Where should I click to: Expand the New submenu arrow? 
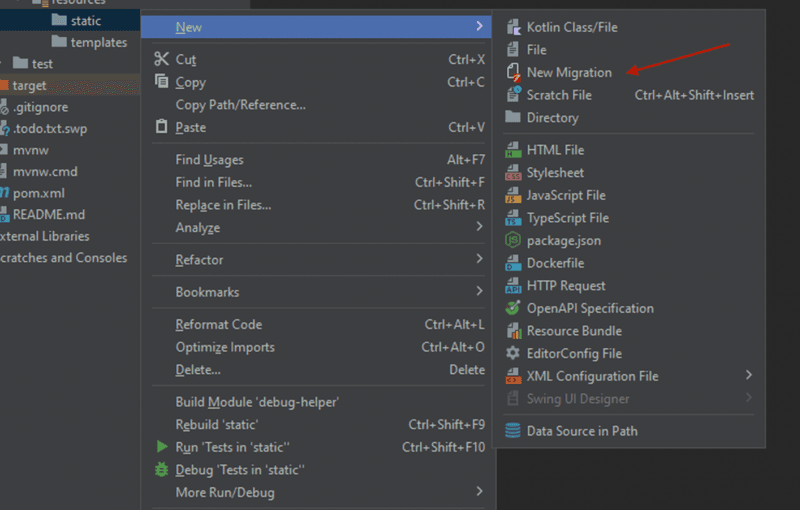(x=479, y=26)
